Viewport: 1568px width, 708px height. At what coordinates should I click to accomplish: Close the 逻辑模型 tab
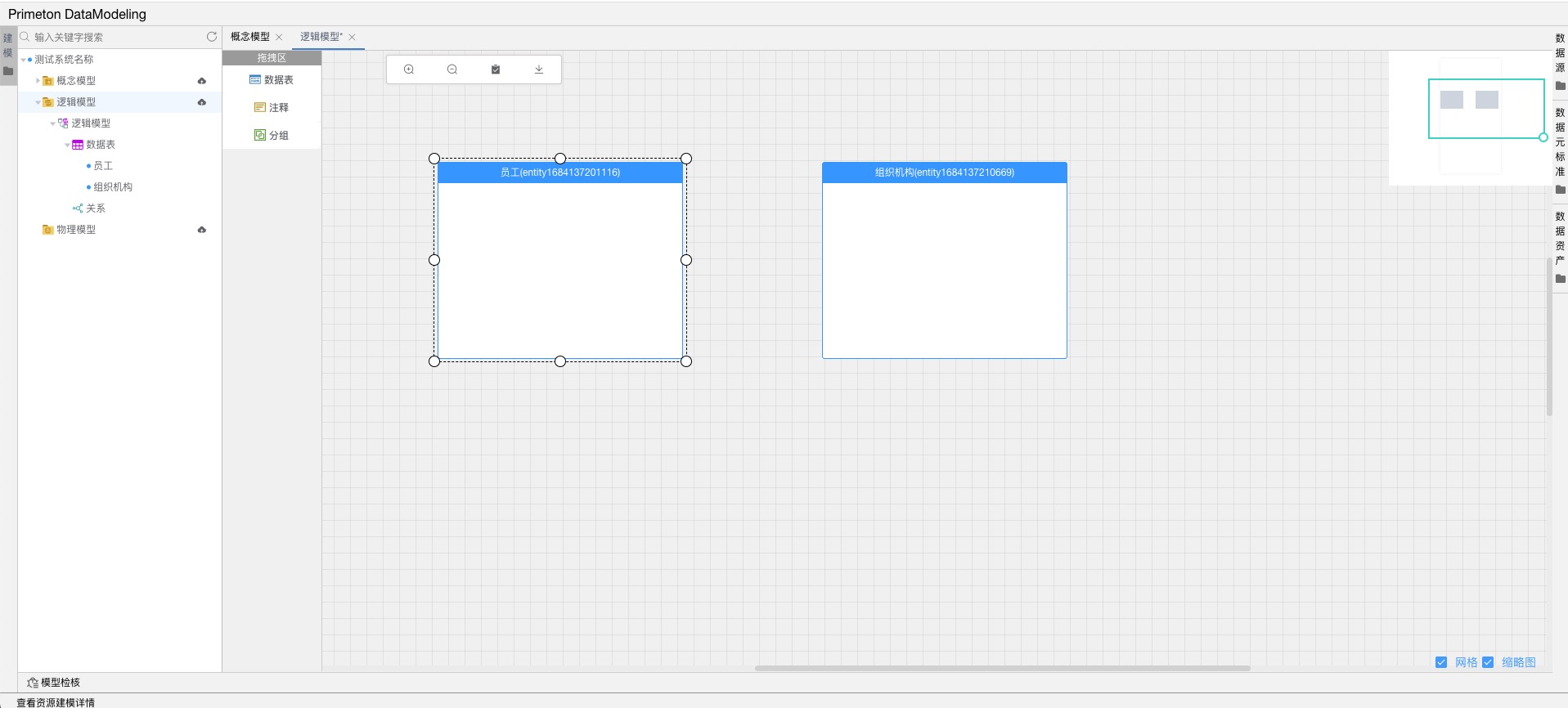point(353,37)
